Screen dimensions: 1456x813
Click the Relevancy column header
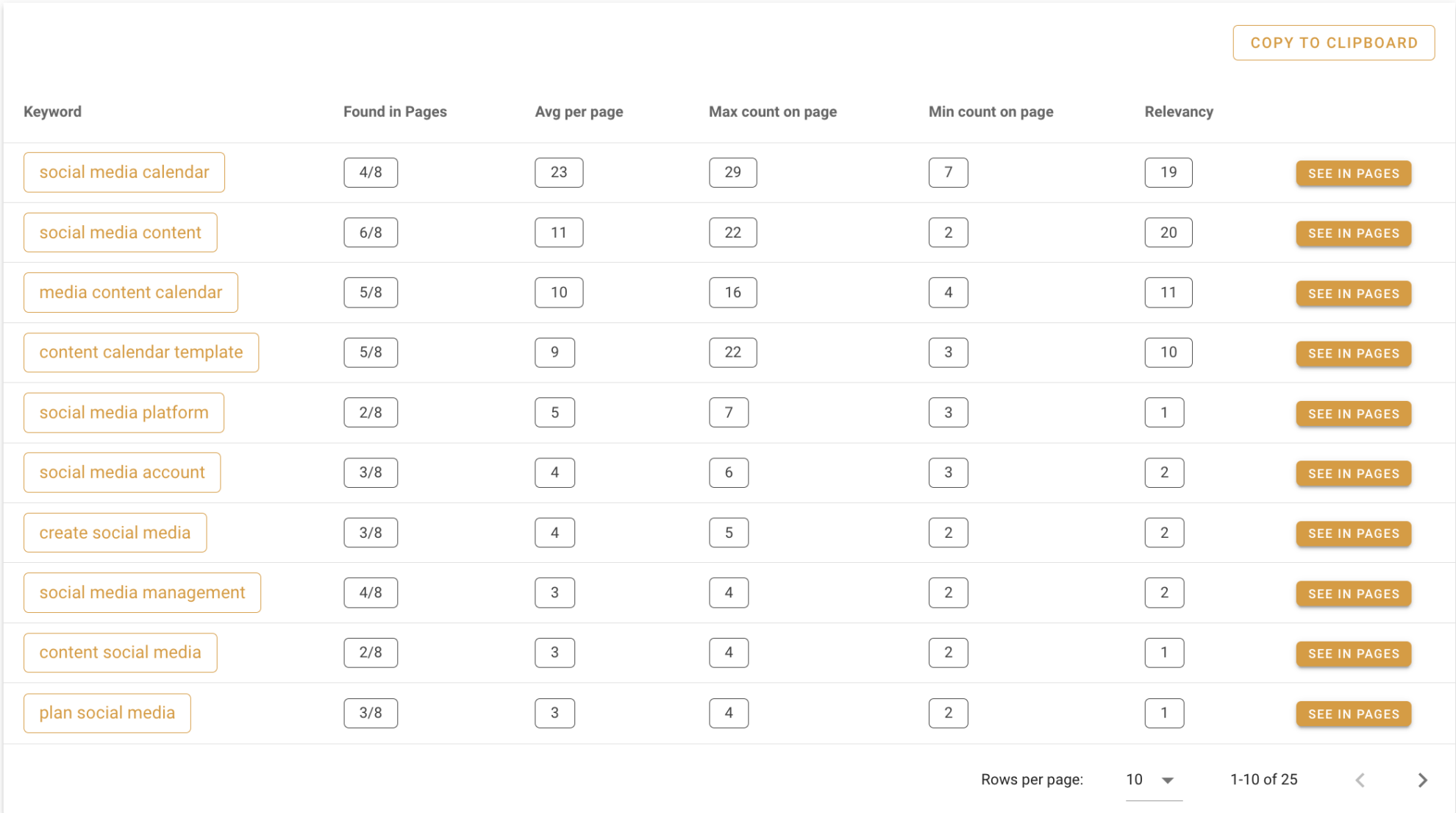point(1179,111)
